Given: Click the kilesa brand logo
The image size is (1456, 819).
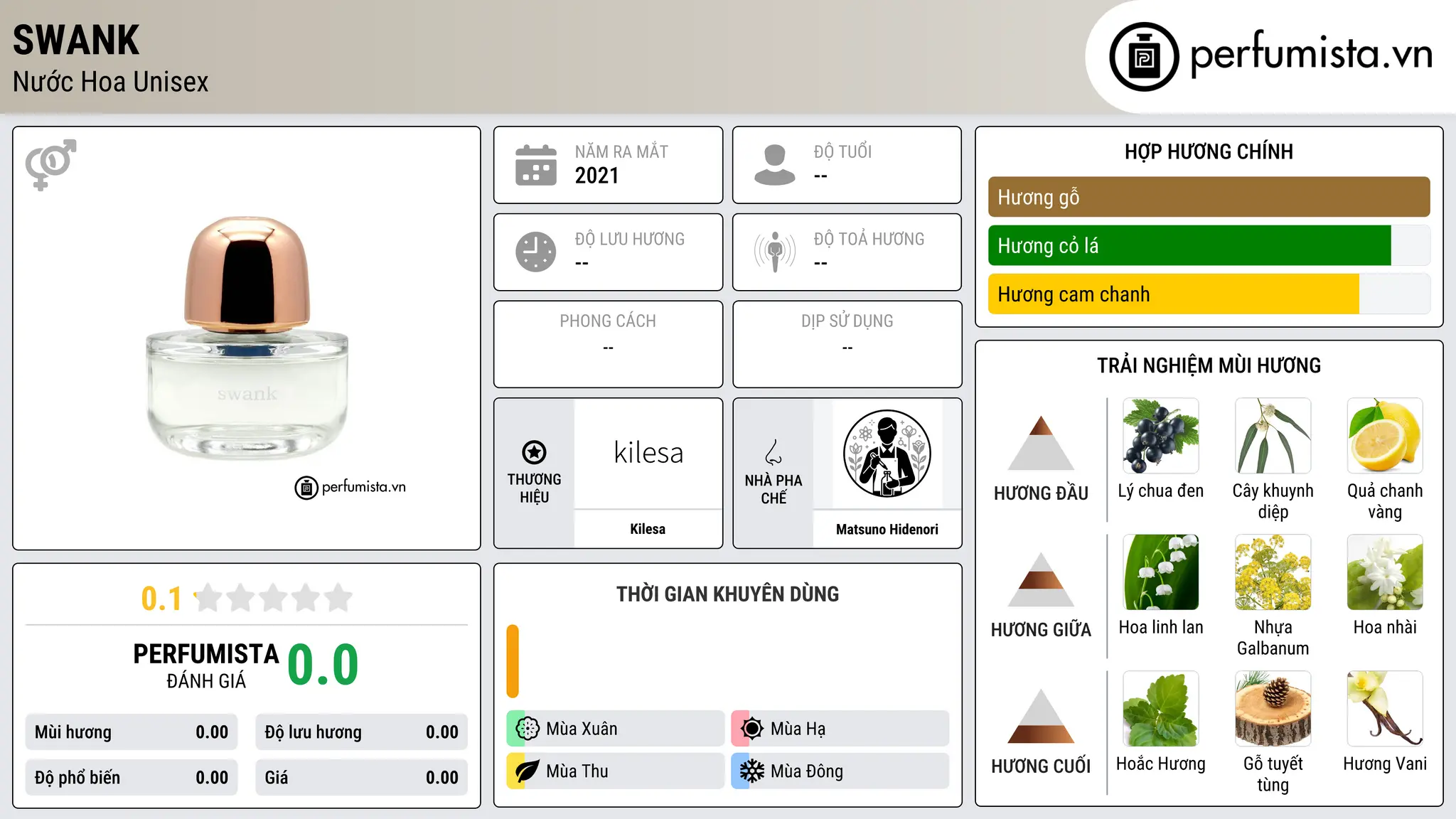Looking at the screenshot, I should pos(648,453).
